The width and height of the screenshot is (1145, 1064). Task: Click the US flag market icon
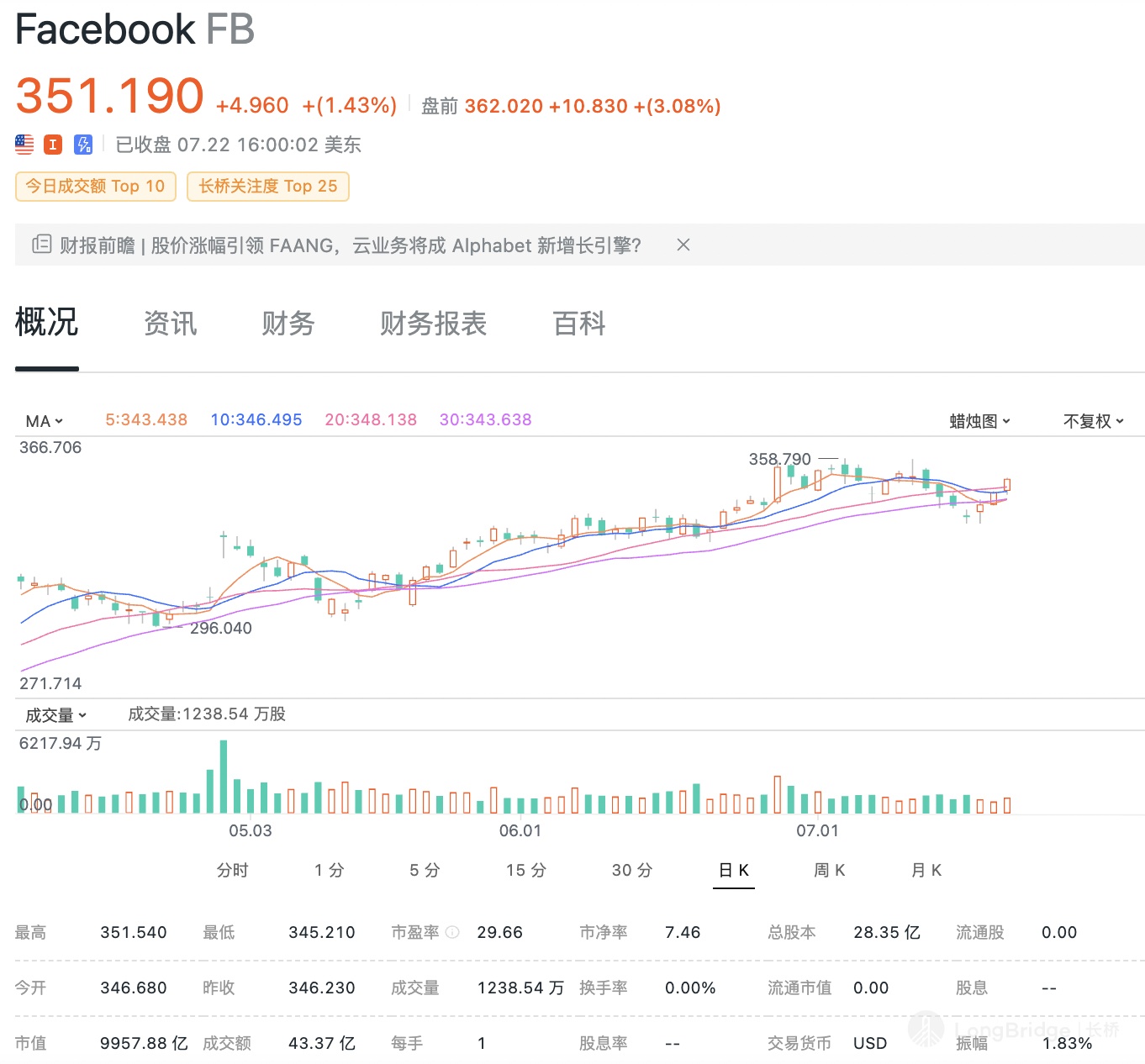tap(24, 145)
